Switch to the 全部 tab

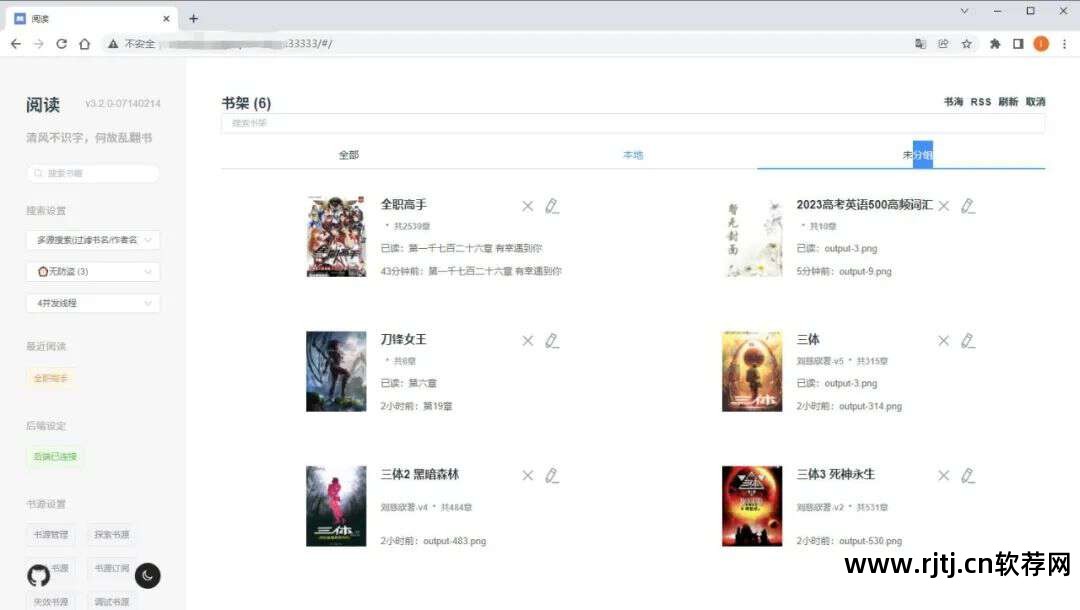pyautogui.click(x=349, y=155)
